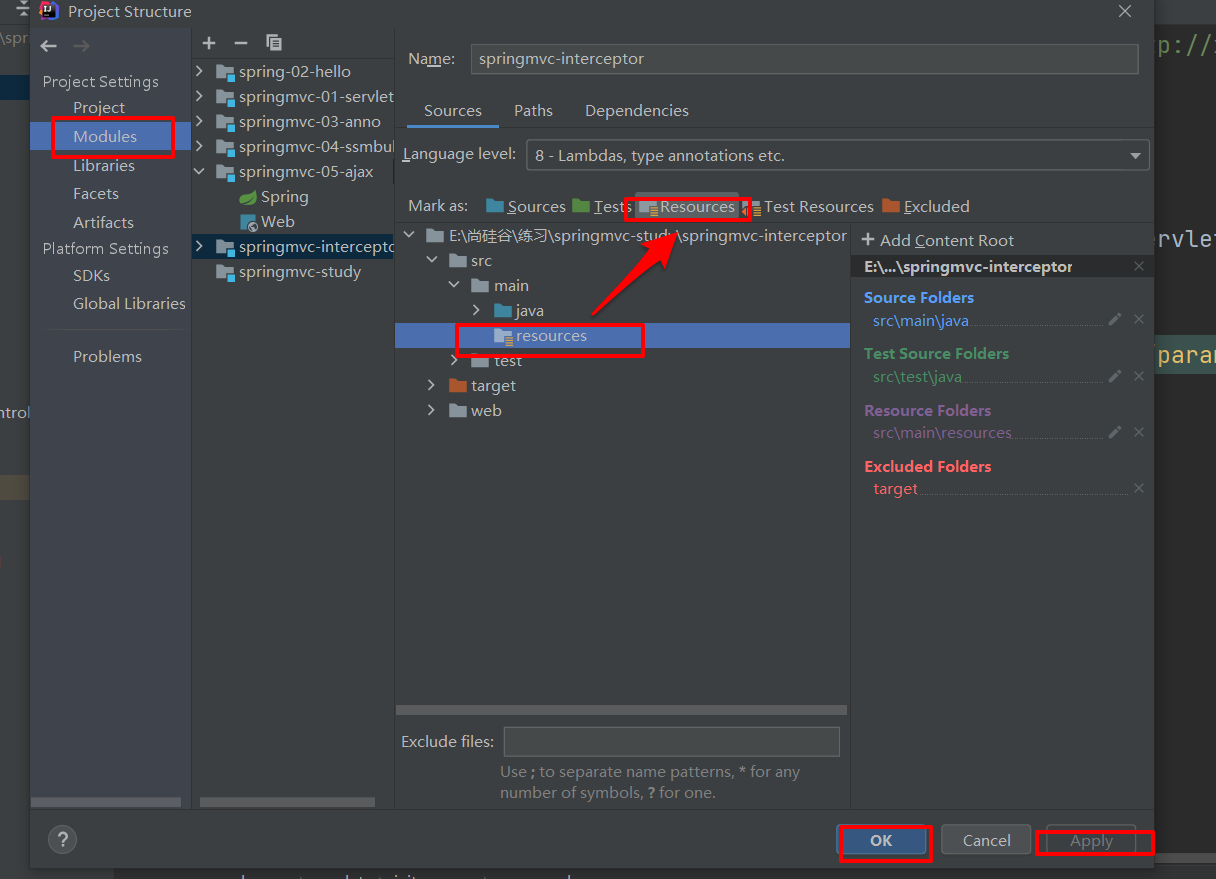The image size is (1216, 879).
Task: Mark the selected folder as Excluded
Action: click(935, 206)
